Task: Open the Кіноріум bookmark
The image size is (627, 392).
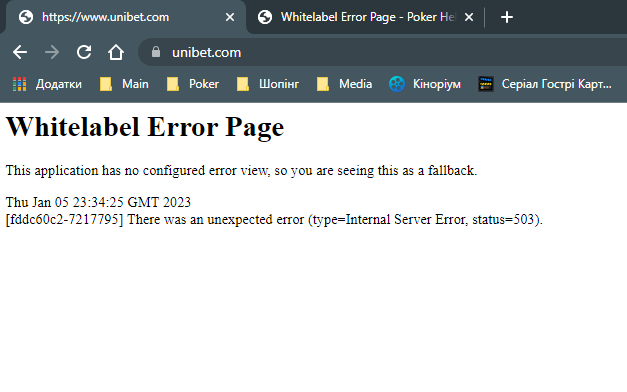Action: 425,84
